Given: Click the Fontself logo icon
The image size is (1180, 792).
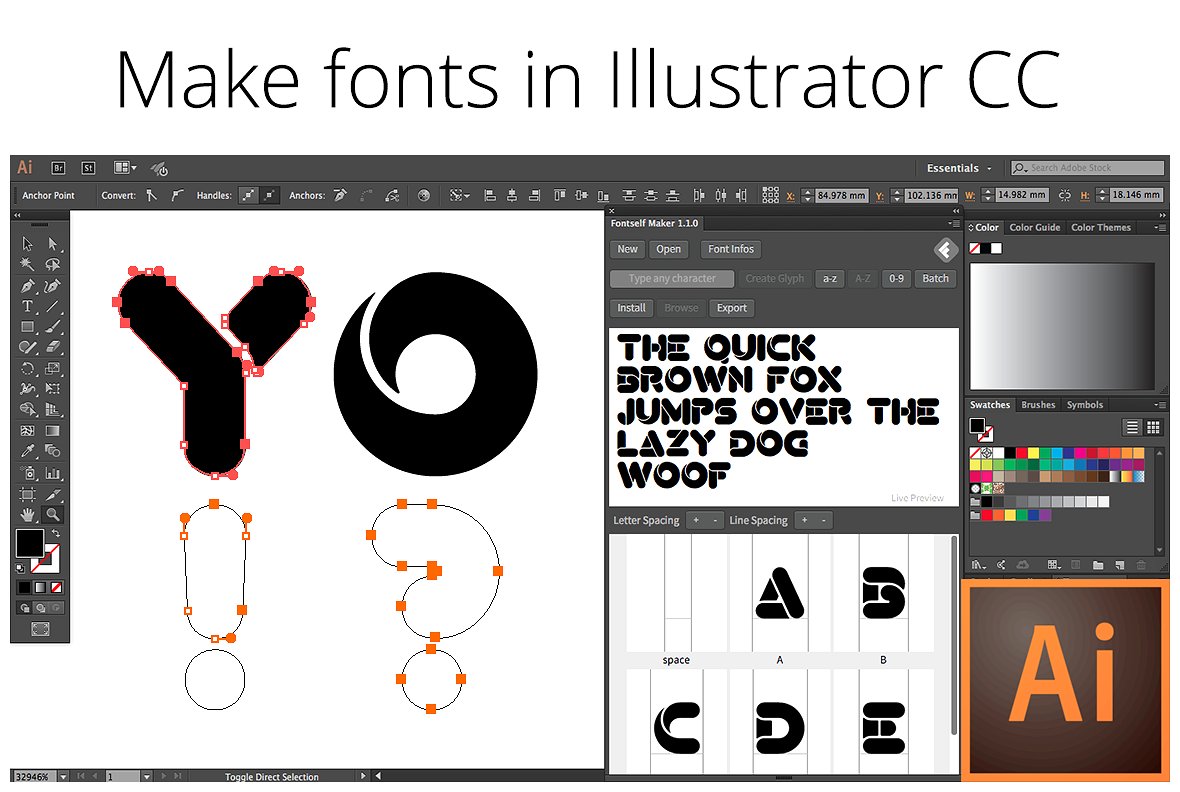Looking at the screenshot, I should click(x=945, y=249).
